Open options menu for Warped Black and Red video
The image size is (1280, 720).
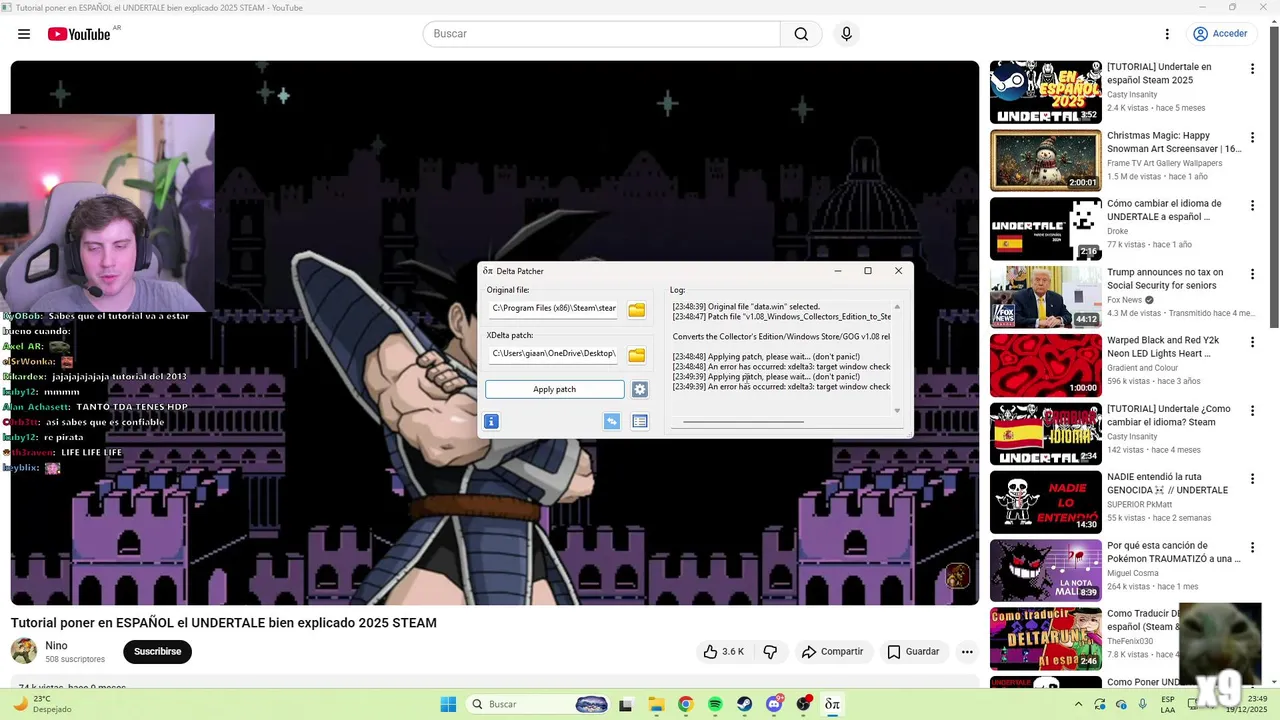1252,342
